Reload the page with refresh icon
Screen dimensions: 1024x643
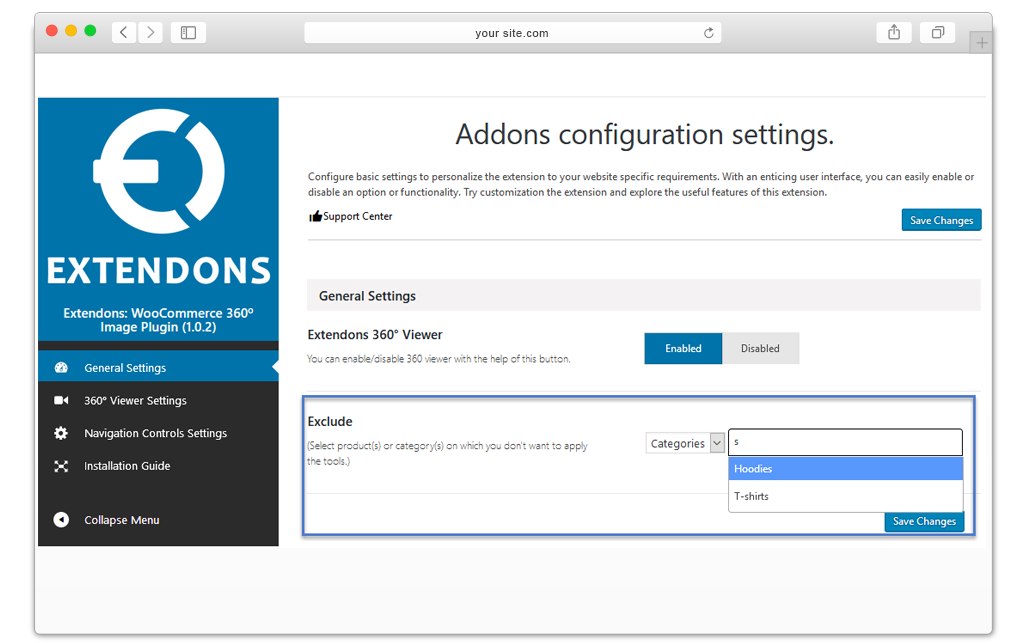(709, 33)
